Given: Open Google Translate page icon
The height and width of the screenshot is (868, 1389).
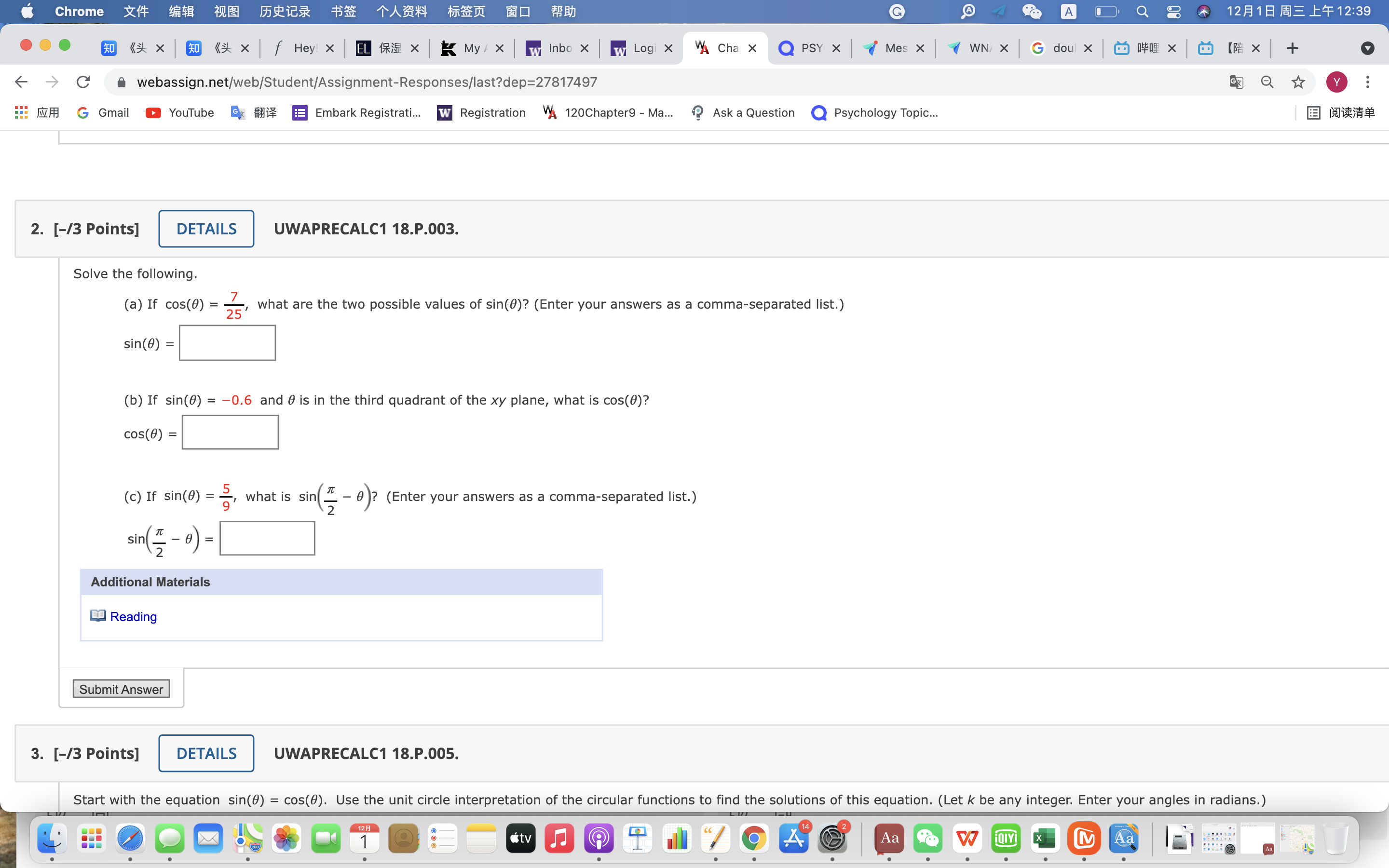Looking at the screenshot, I should click(1236, 82).
